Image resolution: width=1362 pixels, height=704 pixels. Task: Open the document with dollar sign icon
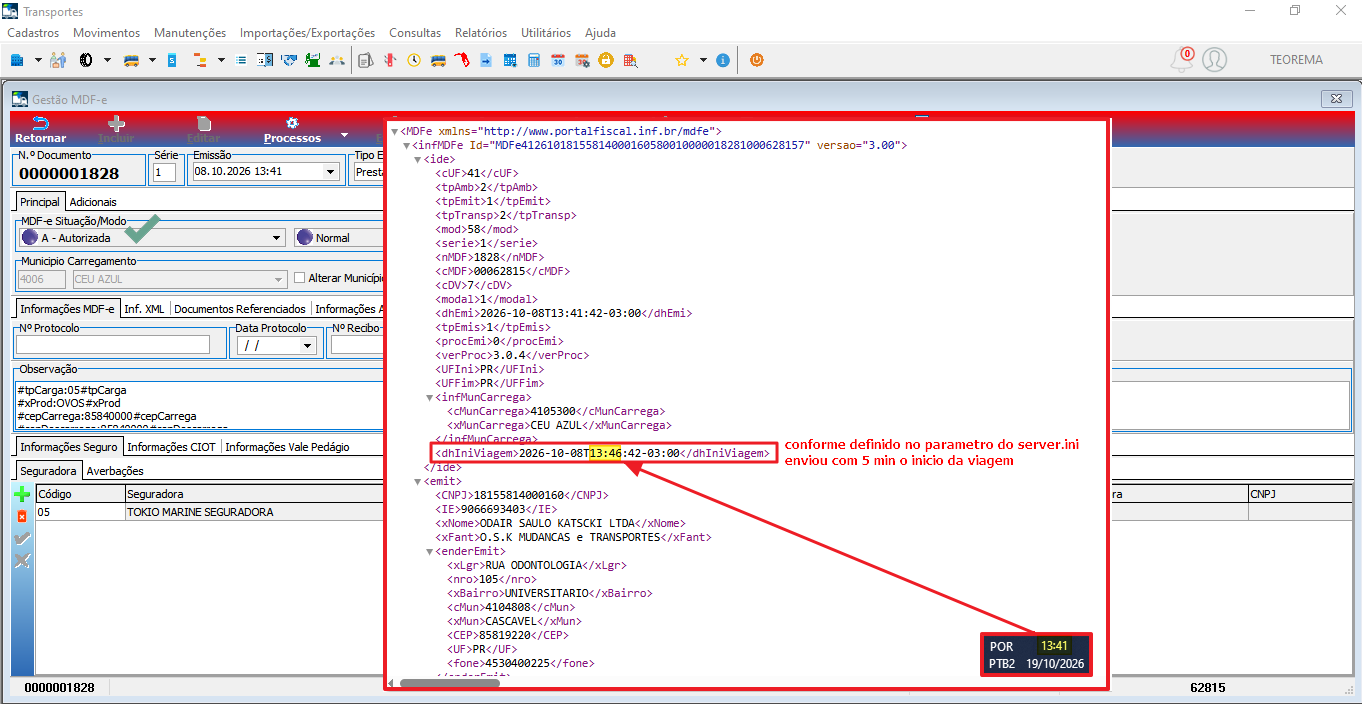[265, 60]
